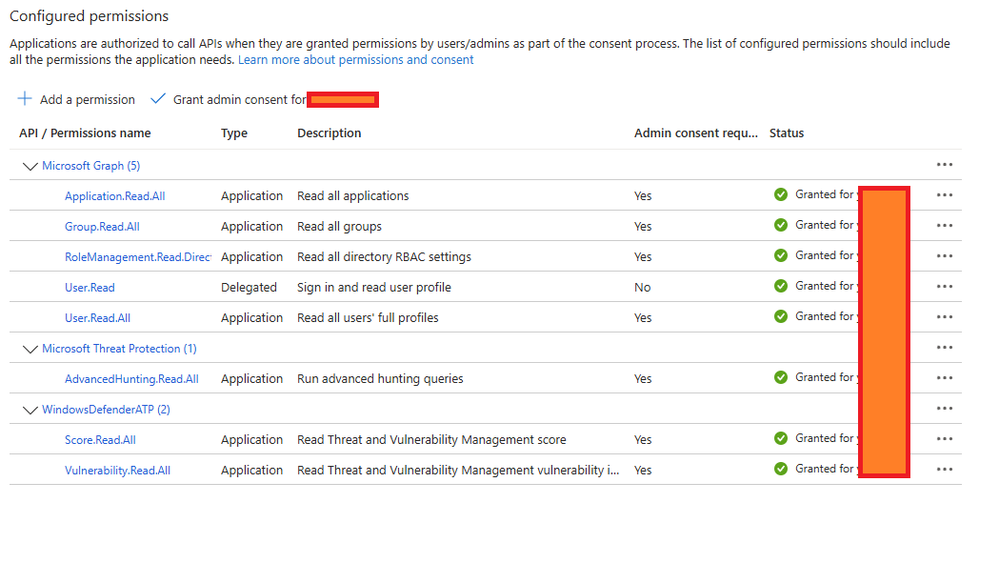Click 'Sign in and read user profile' description

point(374,287)
